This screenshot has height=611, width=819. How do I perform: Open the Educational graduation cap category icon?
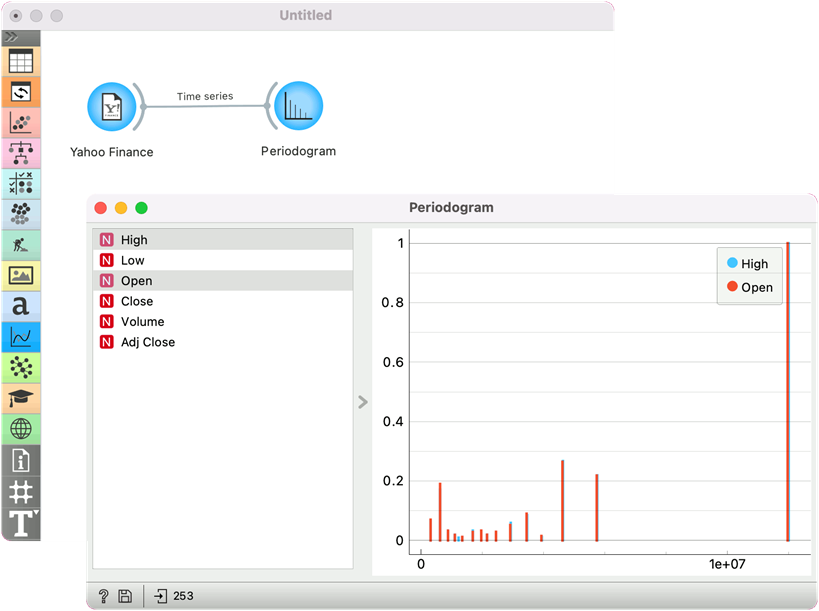[21, 398]
